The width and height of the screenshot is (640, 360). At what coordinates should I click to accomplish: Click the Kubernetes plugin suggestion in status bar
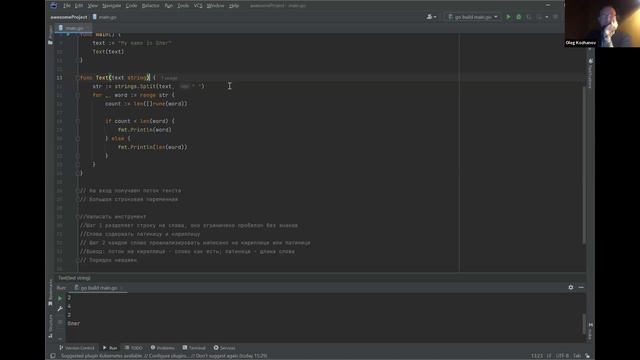click(x=164, y=356)
